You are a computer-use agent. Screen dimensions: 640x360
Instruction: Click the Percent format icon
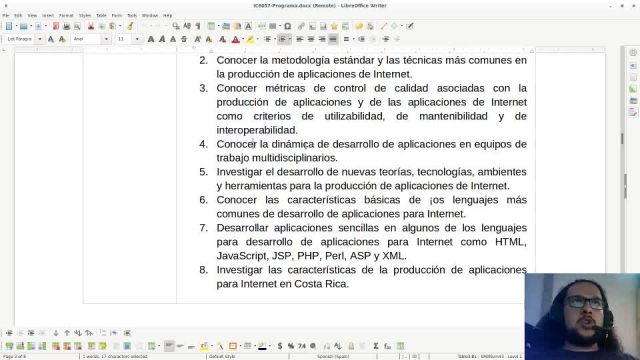click(291, 346)
